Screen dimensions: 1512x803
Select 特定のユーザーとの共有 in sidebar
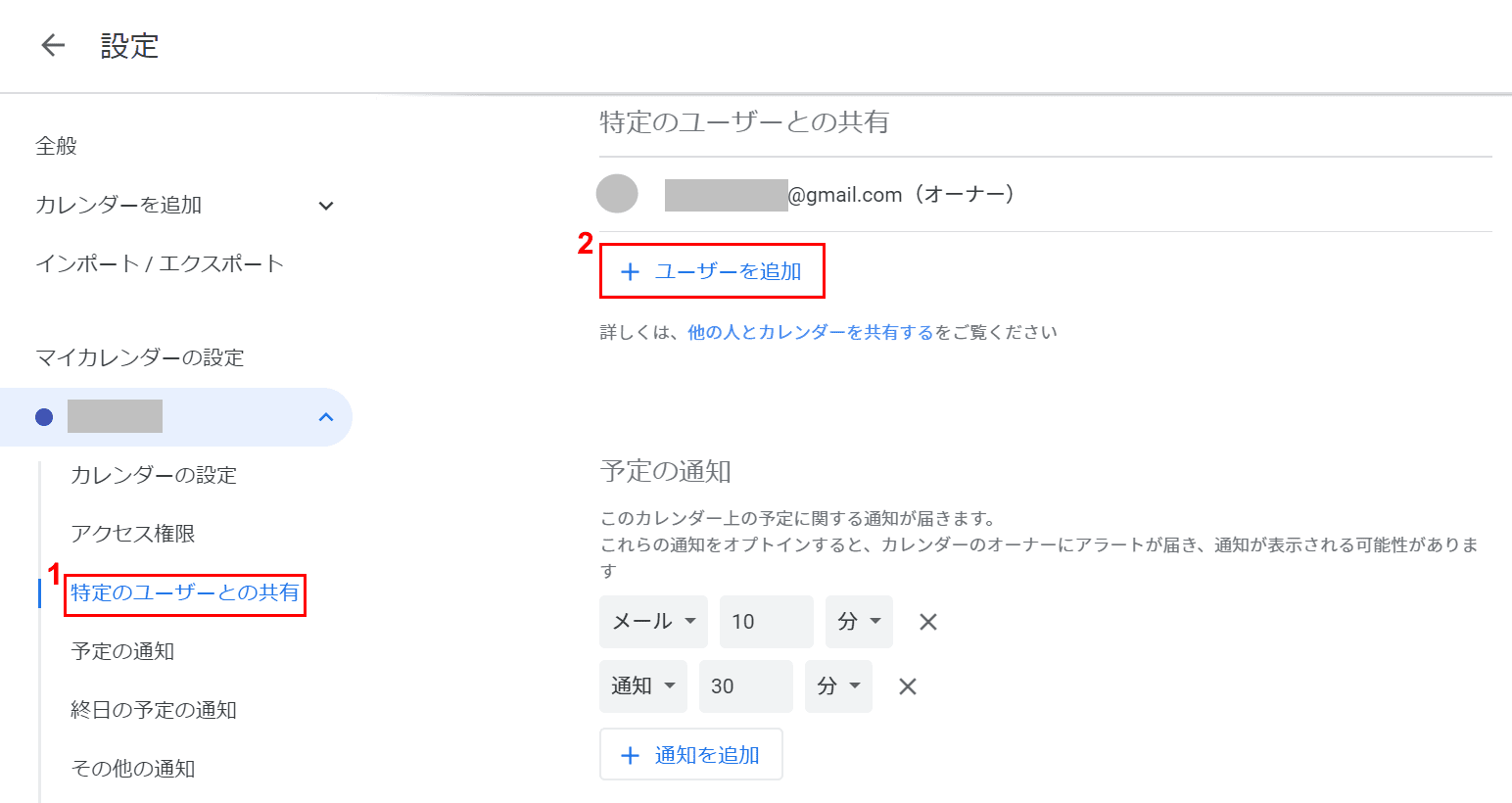pyautogui.click(x=185, y=592)
